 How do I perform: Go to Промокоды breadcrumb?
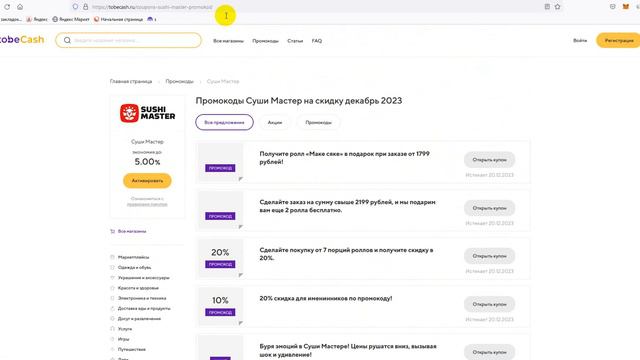point(180,82)
